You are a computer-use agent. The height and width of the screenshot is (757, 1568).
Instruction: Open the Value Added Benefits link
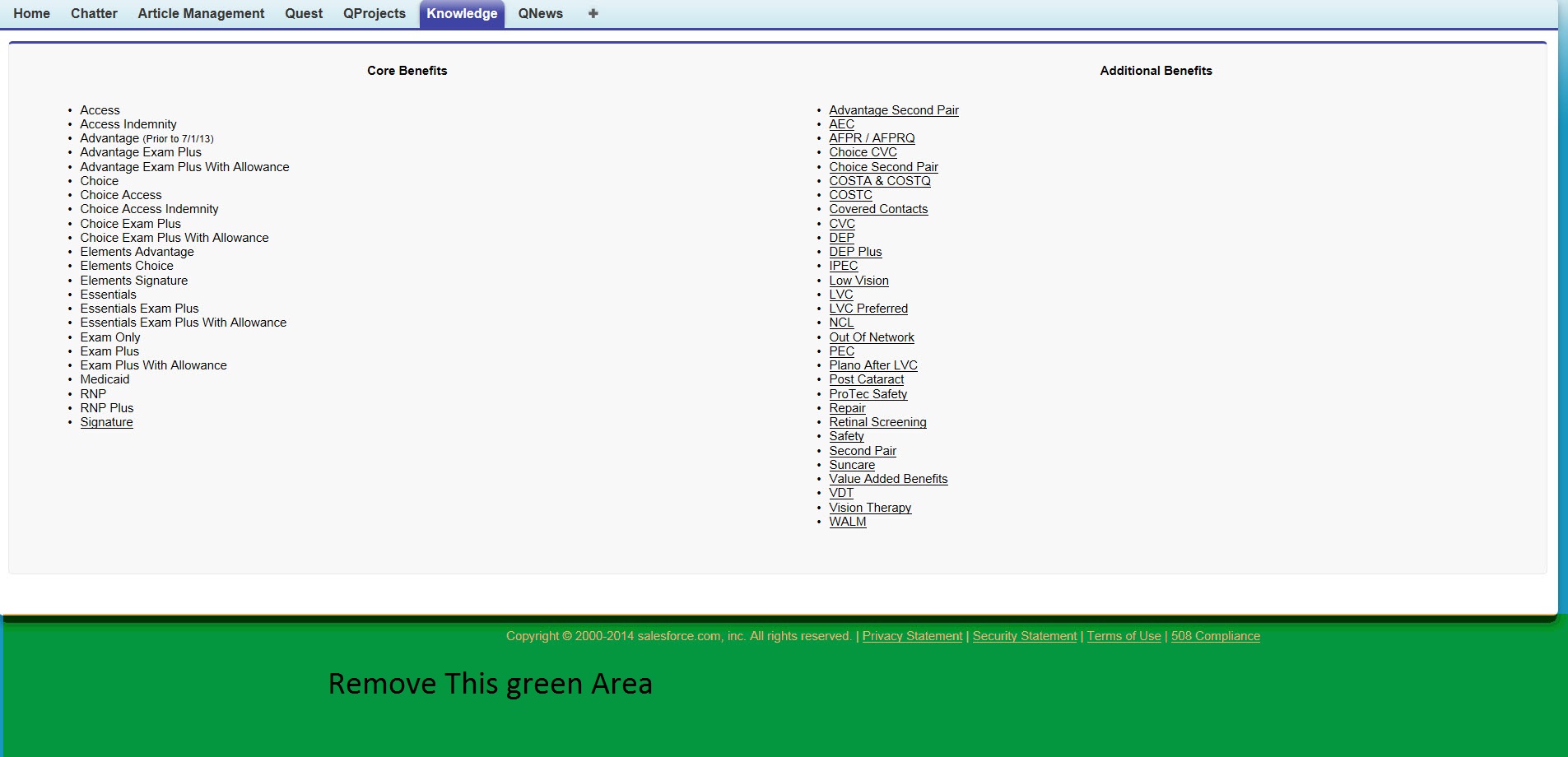[888, 478]
